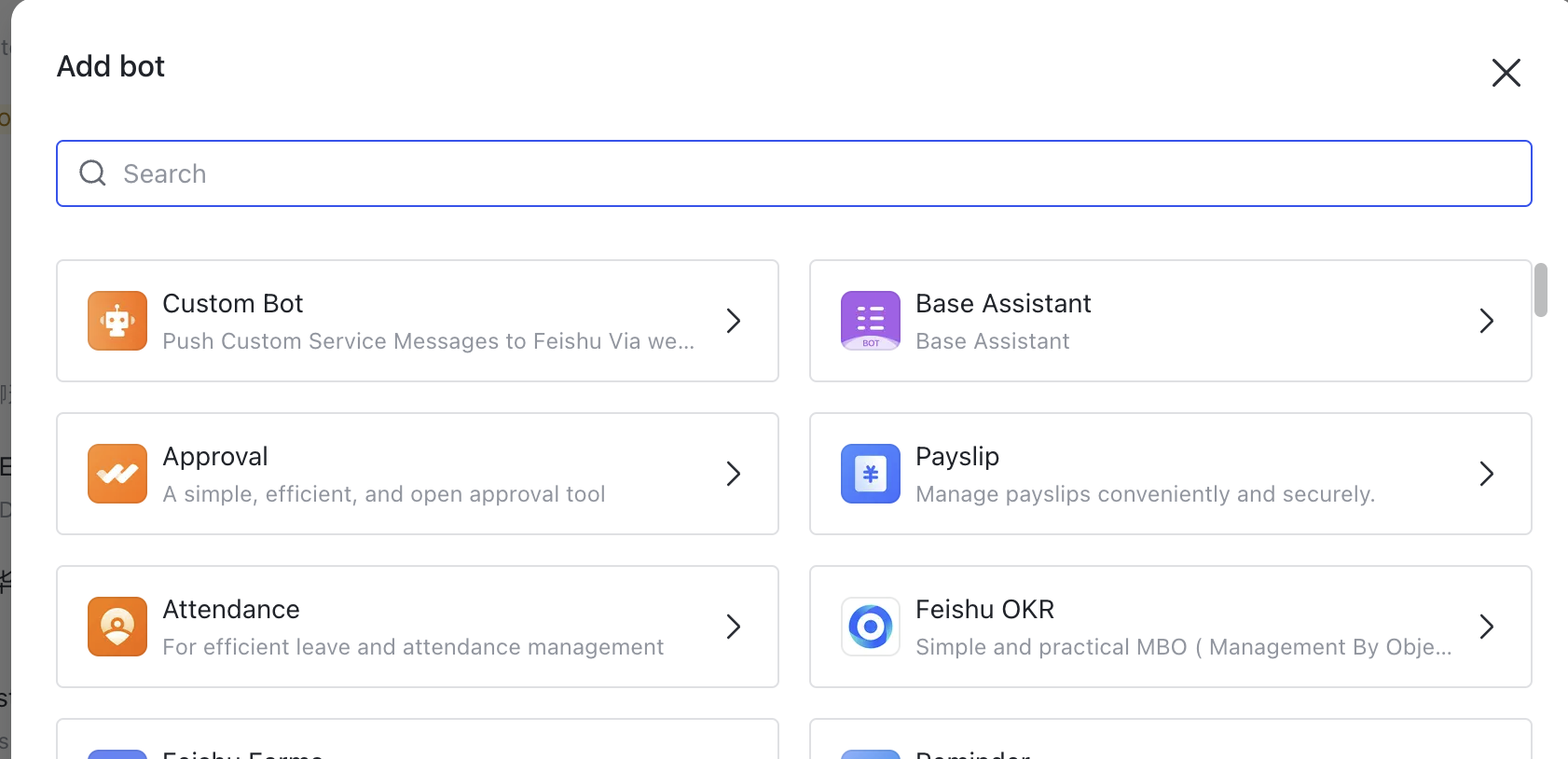Click the Approval orange checkmark icon

pos(117,474)
